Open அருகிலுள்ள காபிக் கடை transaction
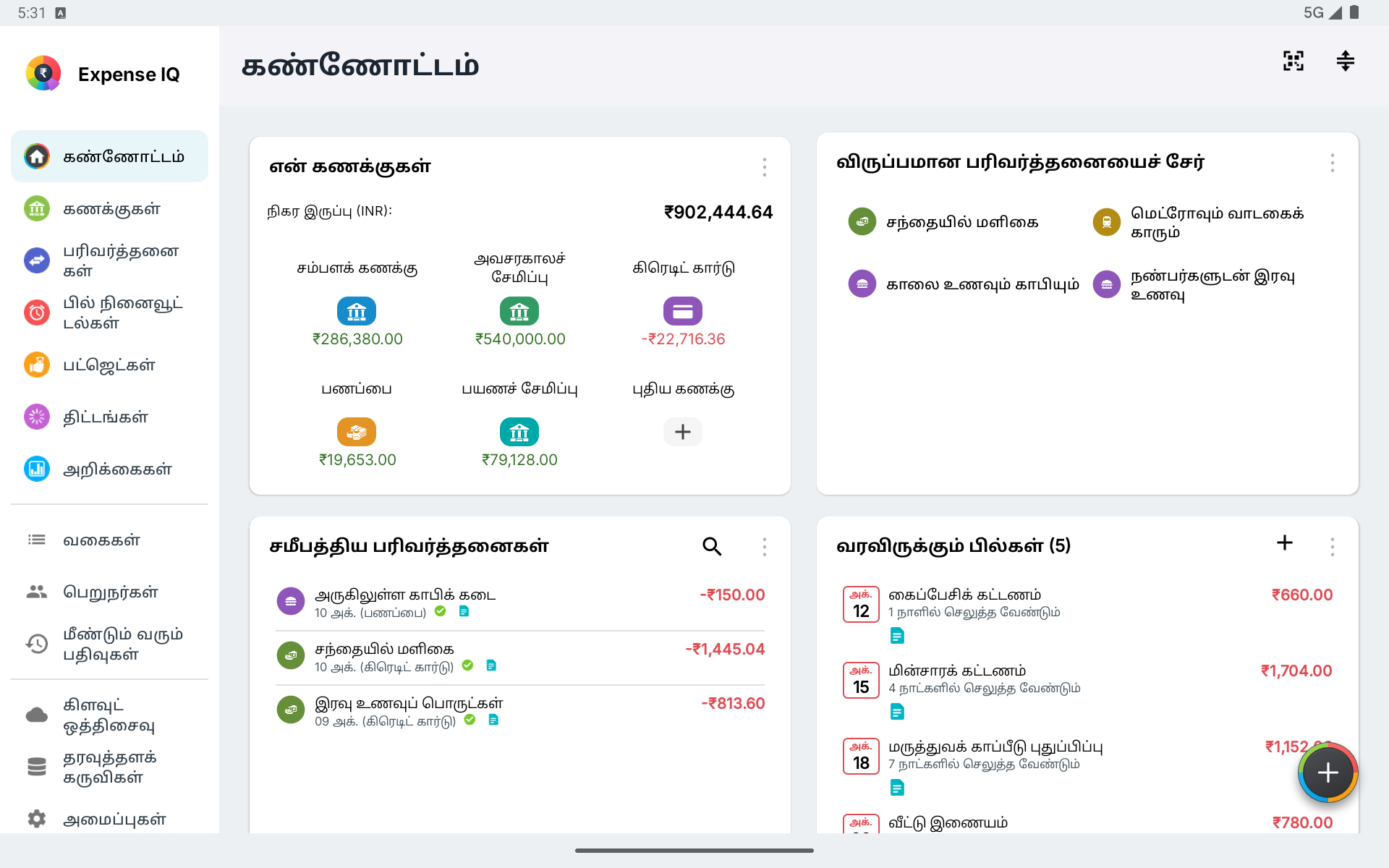This screenshot has width=1389, height=868. pos(520,603)
